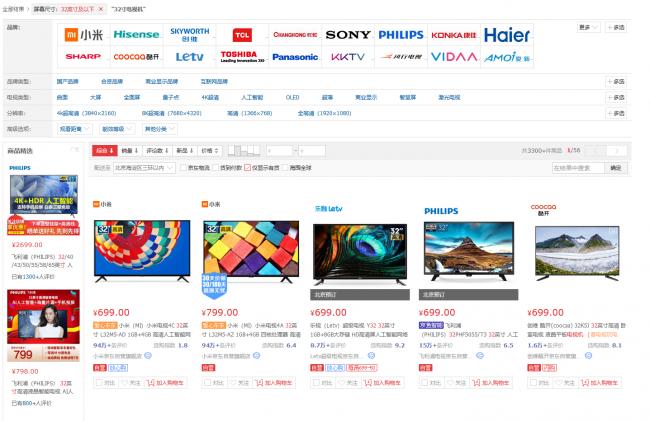Viewport: 650px width, 421px height.
Task: Sort results by review count
Action: point(158,151)
